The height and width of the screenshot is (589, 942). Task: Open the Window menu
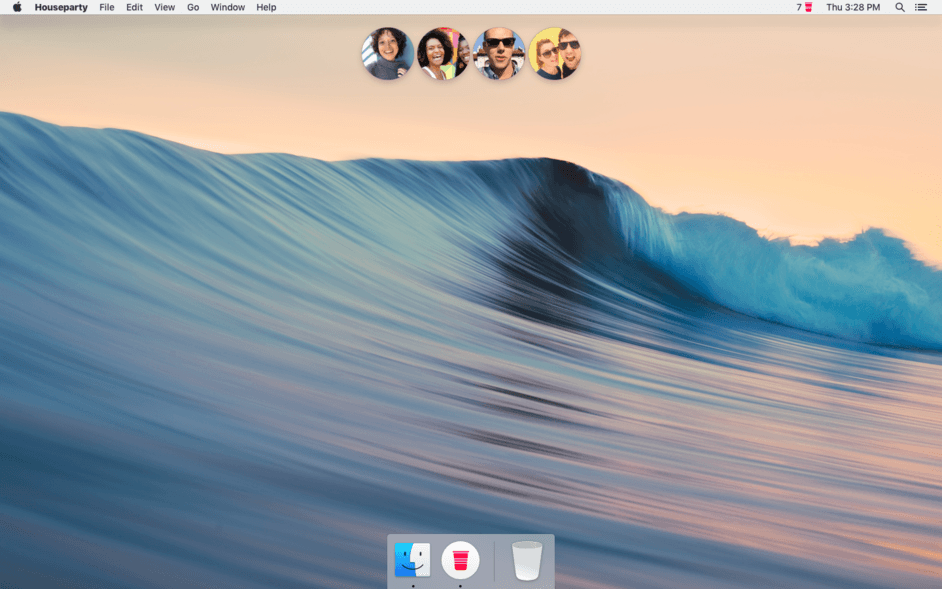tap(228, 7)
